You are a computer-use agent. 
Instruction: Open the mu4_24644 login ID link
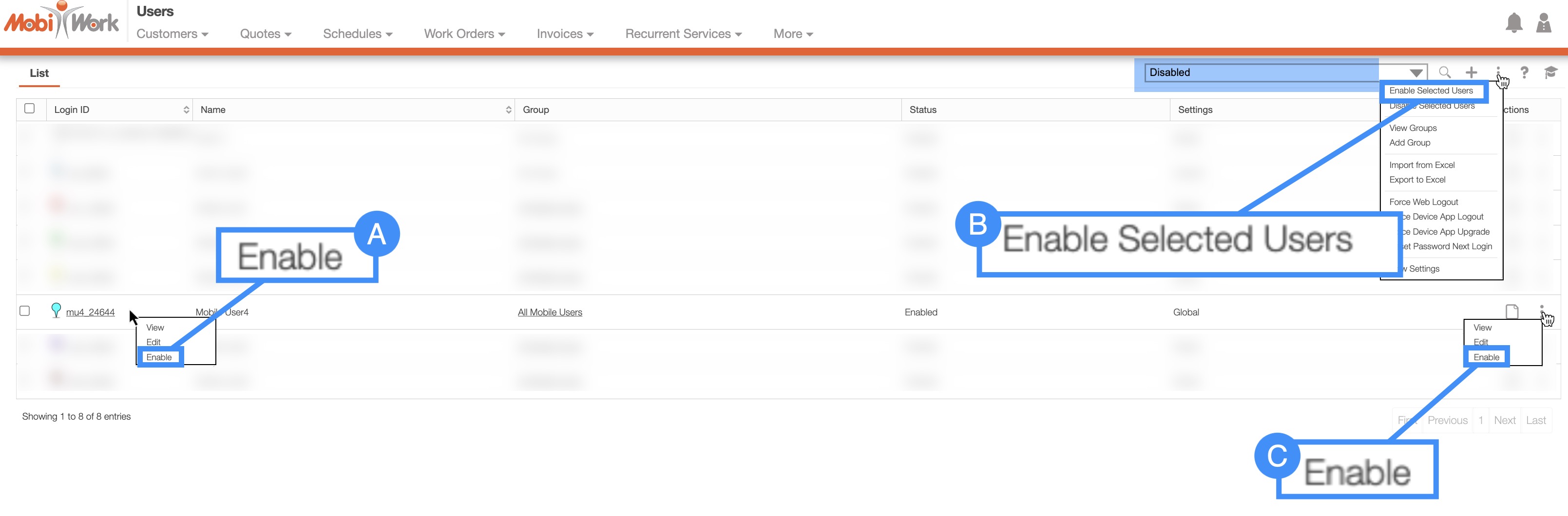[90, 313]
